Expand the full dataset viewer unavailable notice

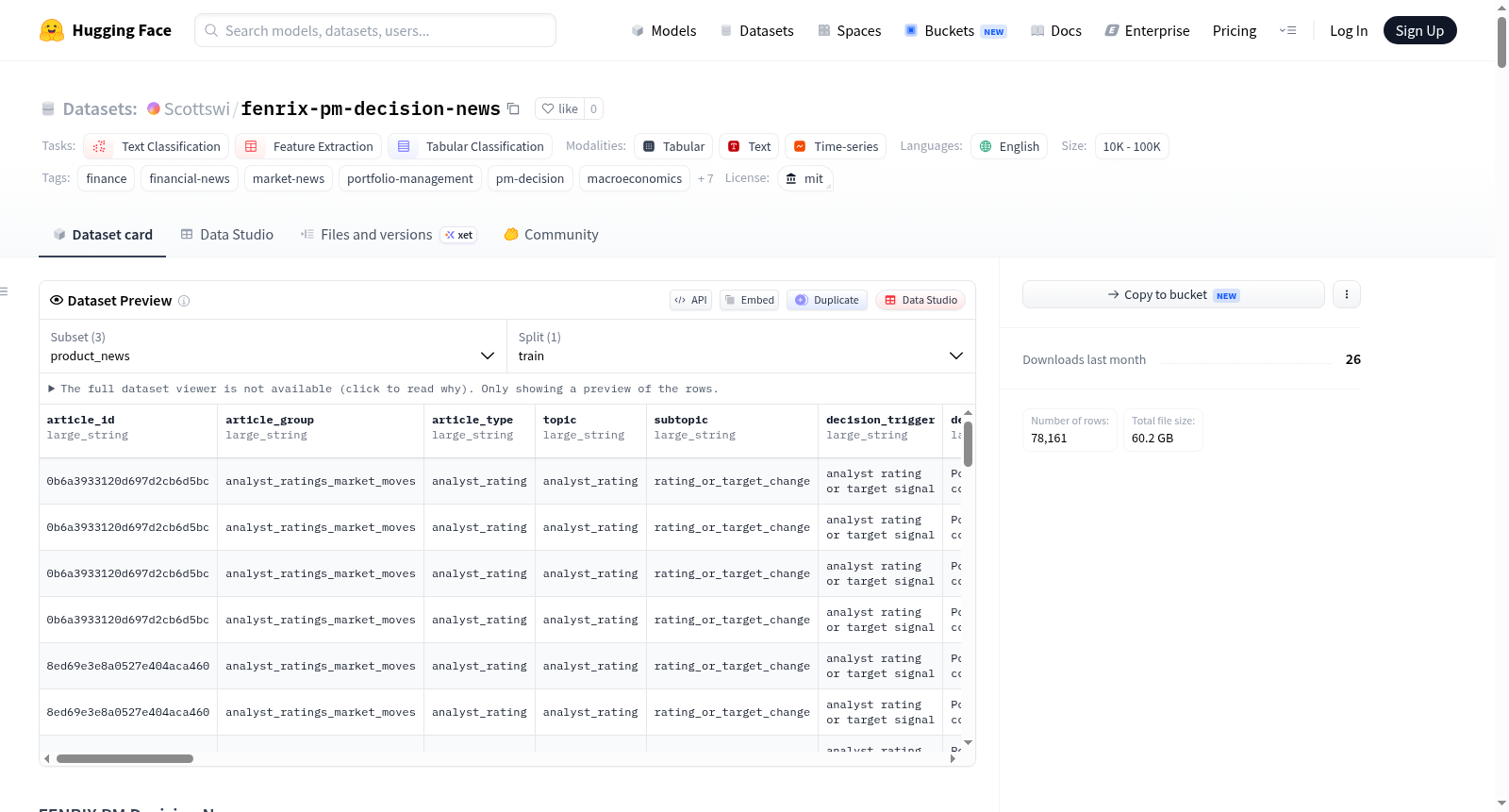point(383,389)
